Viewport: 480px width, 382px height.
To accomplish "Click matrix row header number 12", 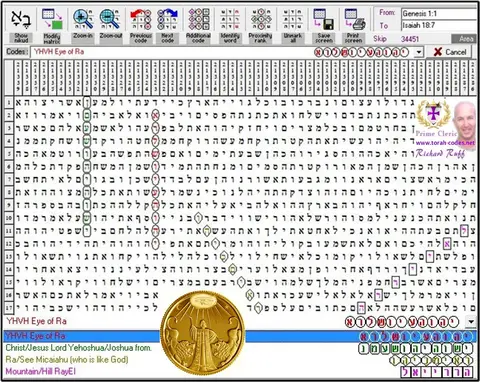I will click(9, 244).
